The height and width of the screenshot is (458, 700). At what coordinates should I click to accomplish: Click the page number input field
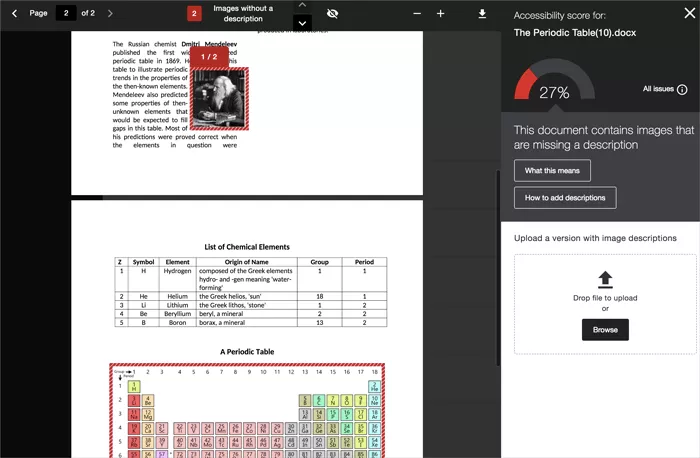pyautogui.click(x=67, y=13)
